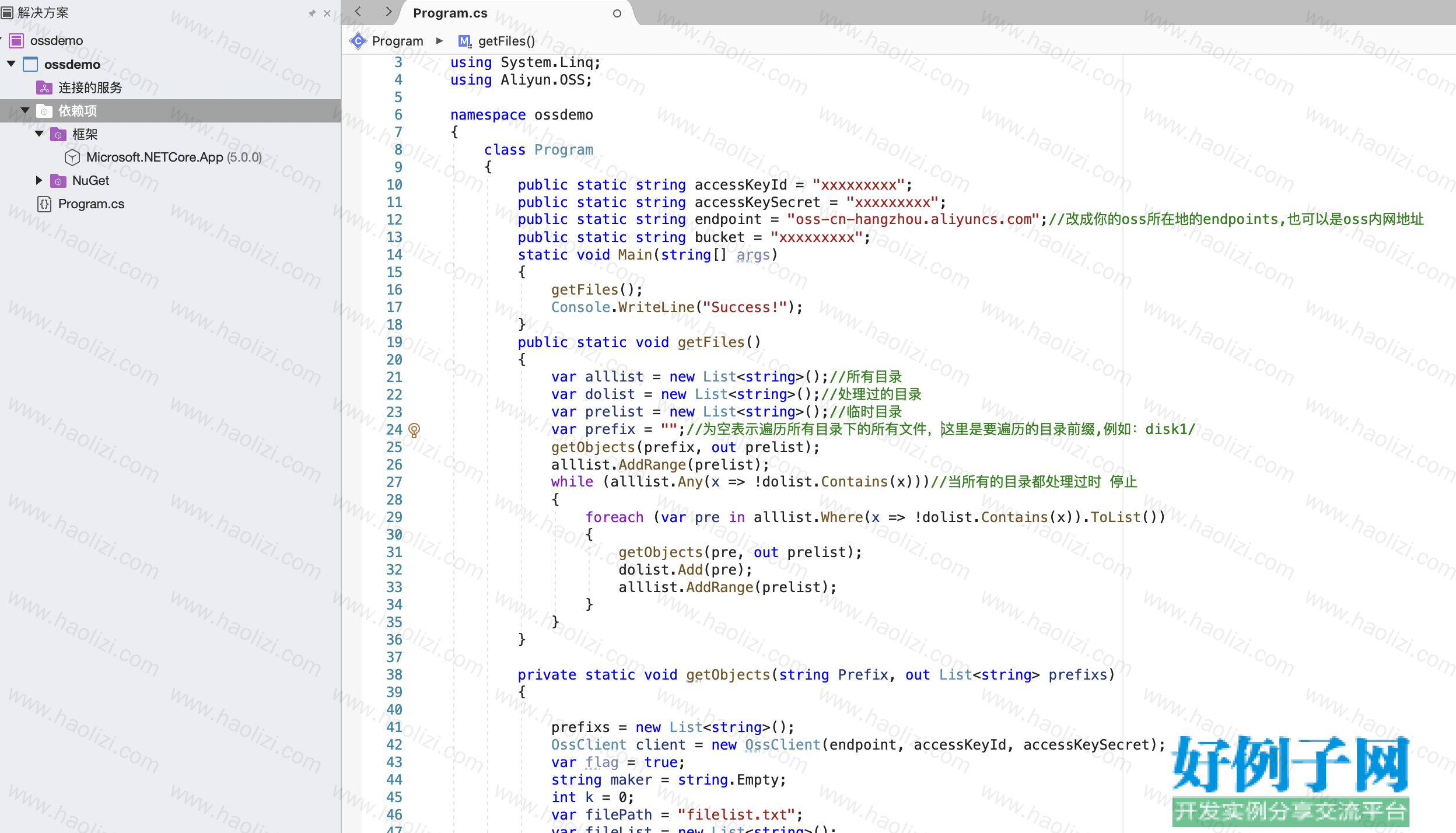Screen dimensions: 1456x833
Task: Click the while loop condition on line 27
Action: [x=766, y=482]
